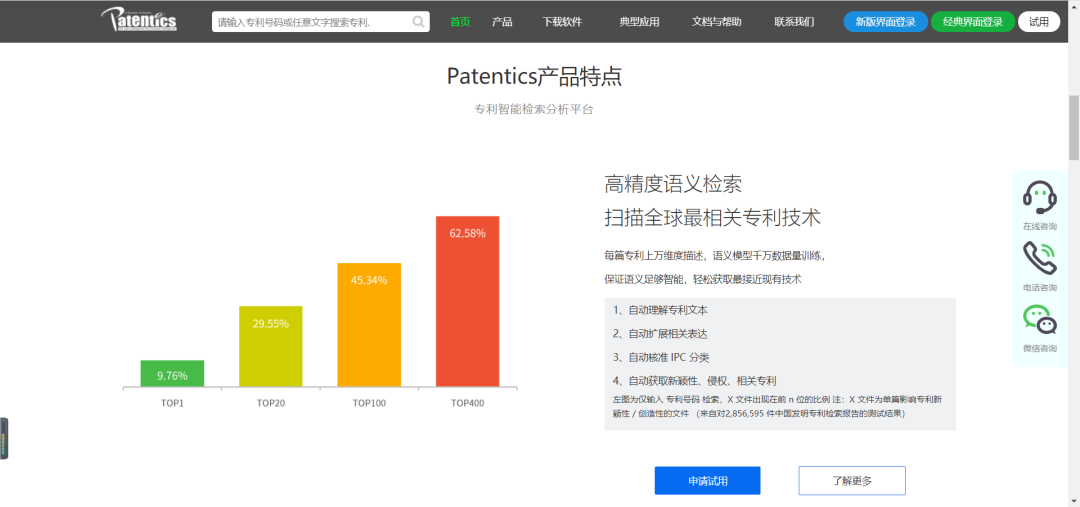Viewport: 1080px width, 507px height.
Task: Click the 在线咨询 label
Action: pyautogui.click(x=1039, y=226)
